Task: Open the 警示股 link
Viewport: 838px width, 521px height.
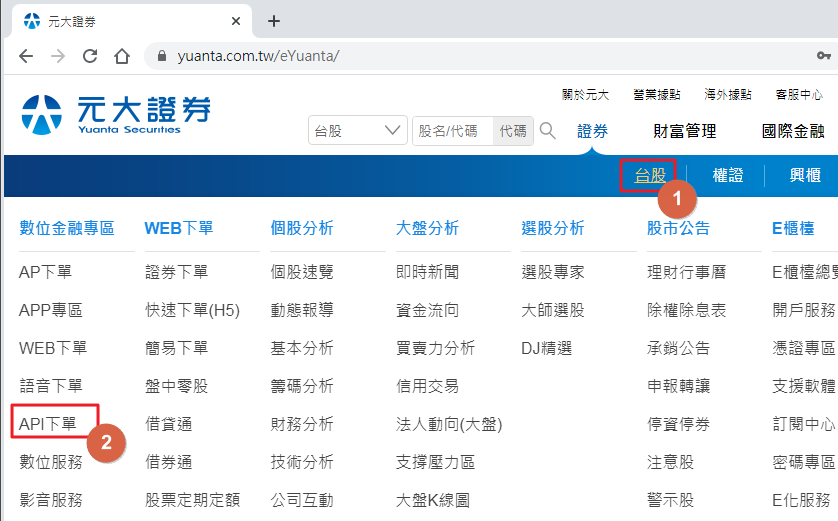Action: [x=671, y=500]
